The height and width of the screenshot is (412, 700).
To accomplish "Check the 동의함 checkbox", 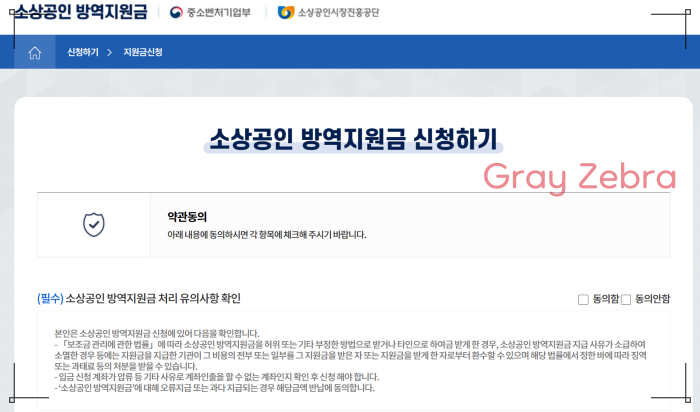I will 583,300.
